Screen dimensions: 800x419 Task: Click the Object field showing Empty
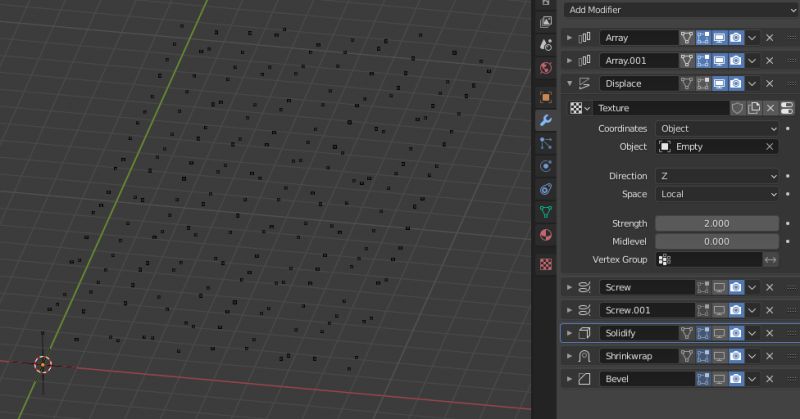717,147
